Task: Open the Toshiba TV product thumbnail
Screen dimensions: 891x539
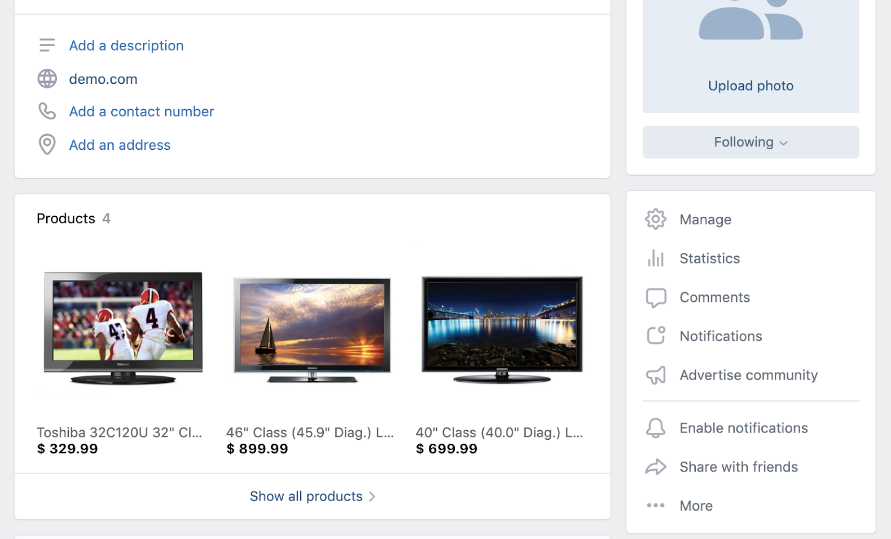Action: point(123,328)
